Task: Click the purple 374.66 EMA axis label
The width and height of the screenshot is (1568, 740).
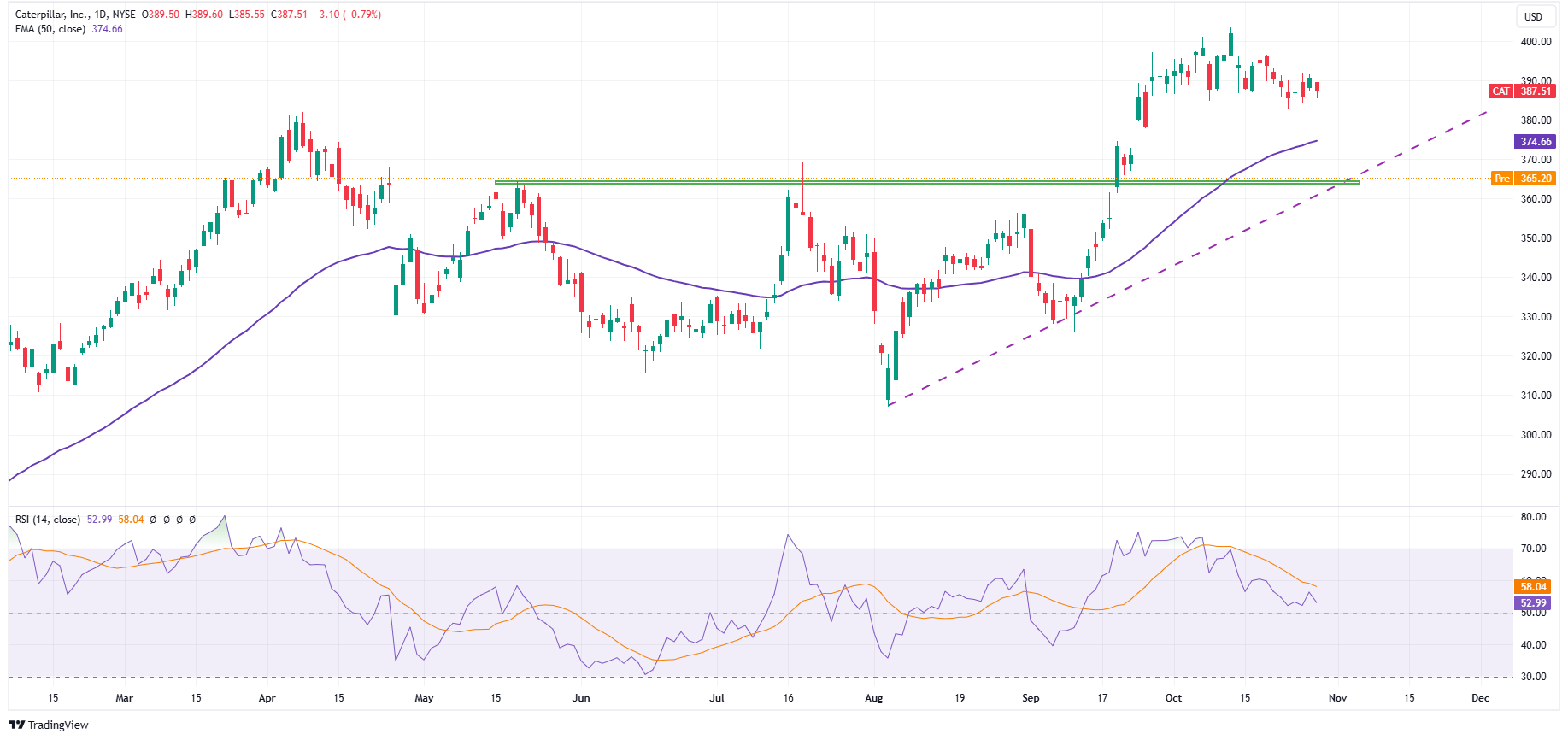Action: [1536, 142]
